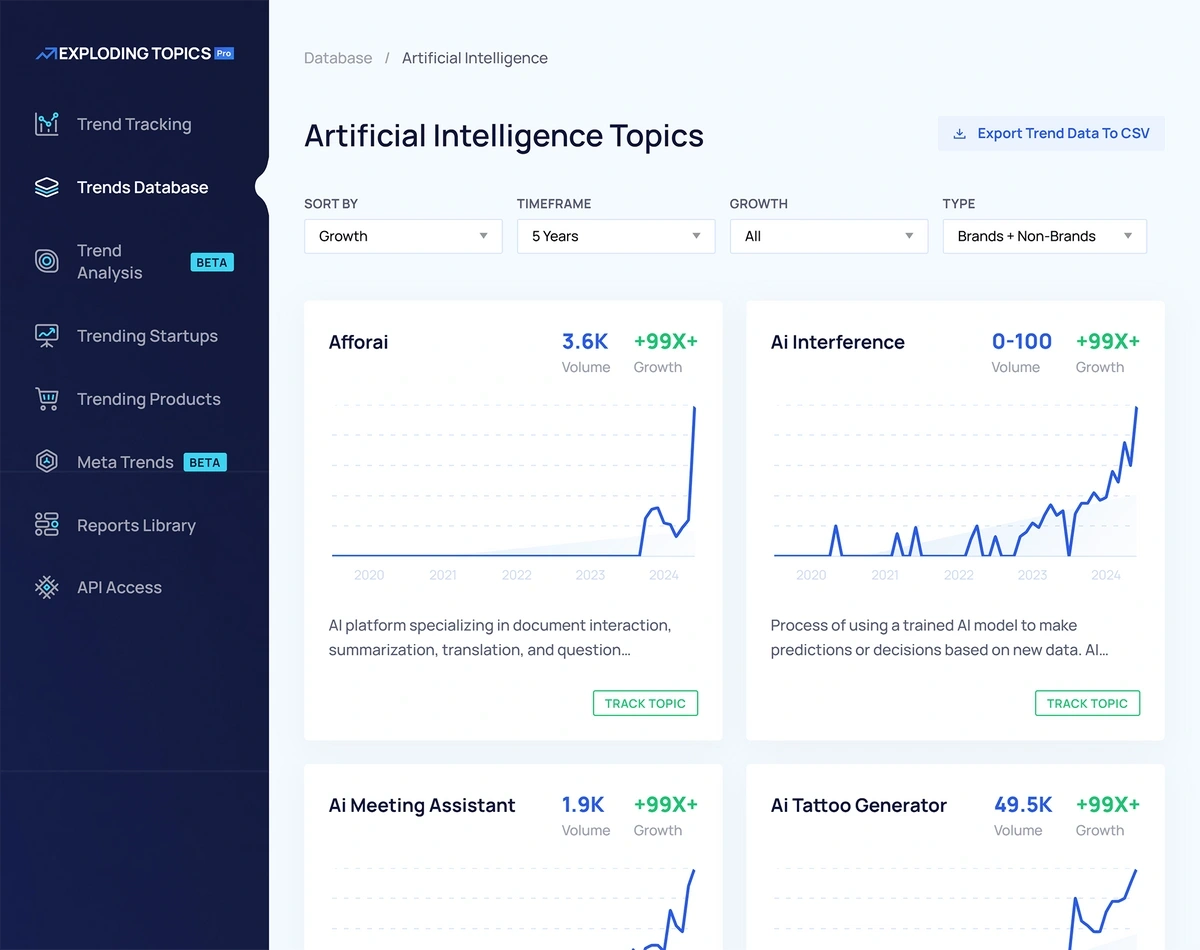The image size is (1200, 950).
Task: Click the download icon beside Export Trend Data
Action: click(959, 134)
